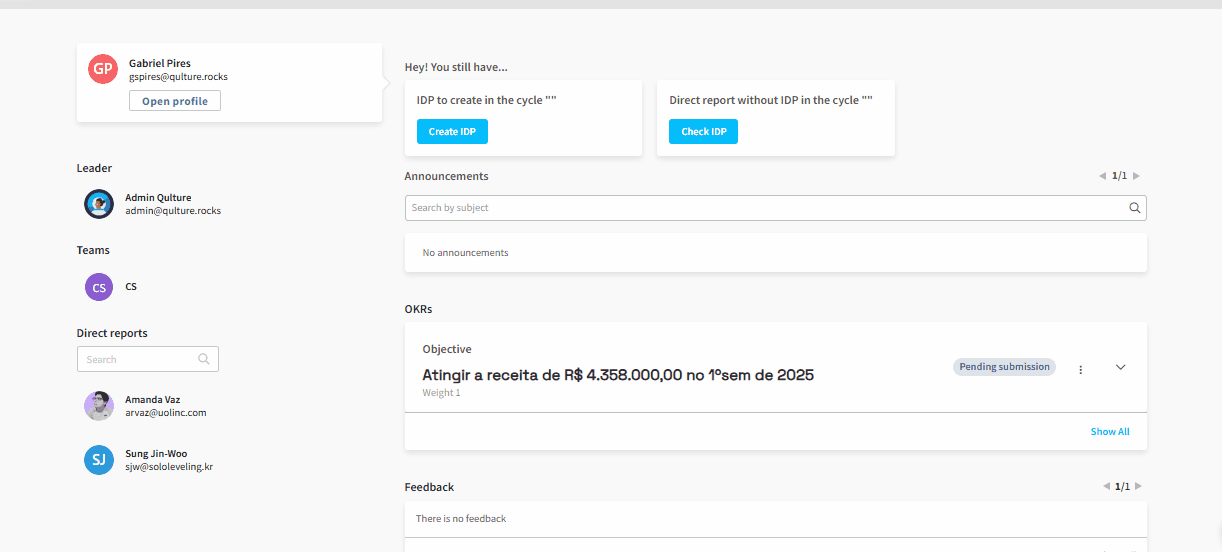Expand the OKR objective chevron
Viewport: 1222px width, 552px height.
point(1120,367)
